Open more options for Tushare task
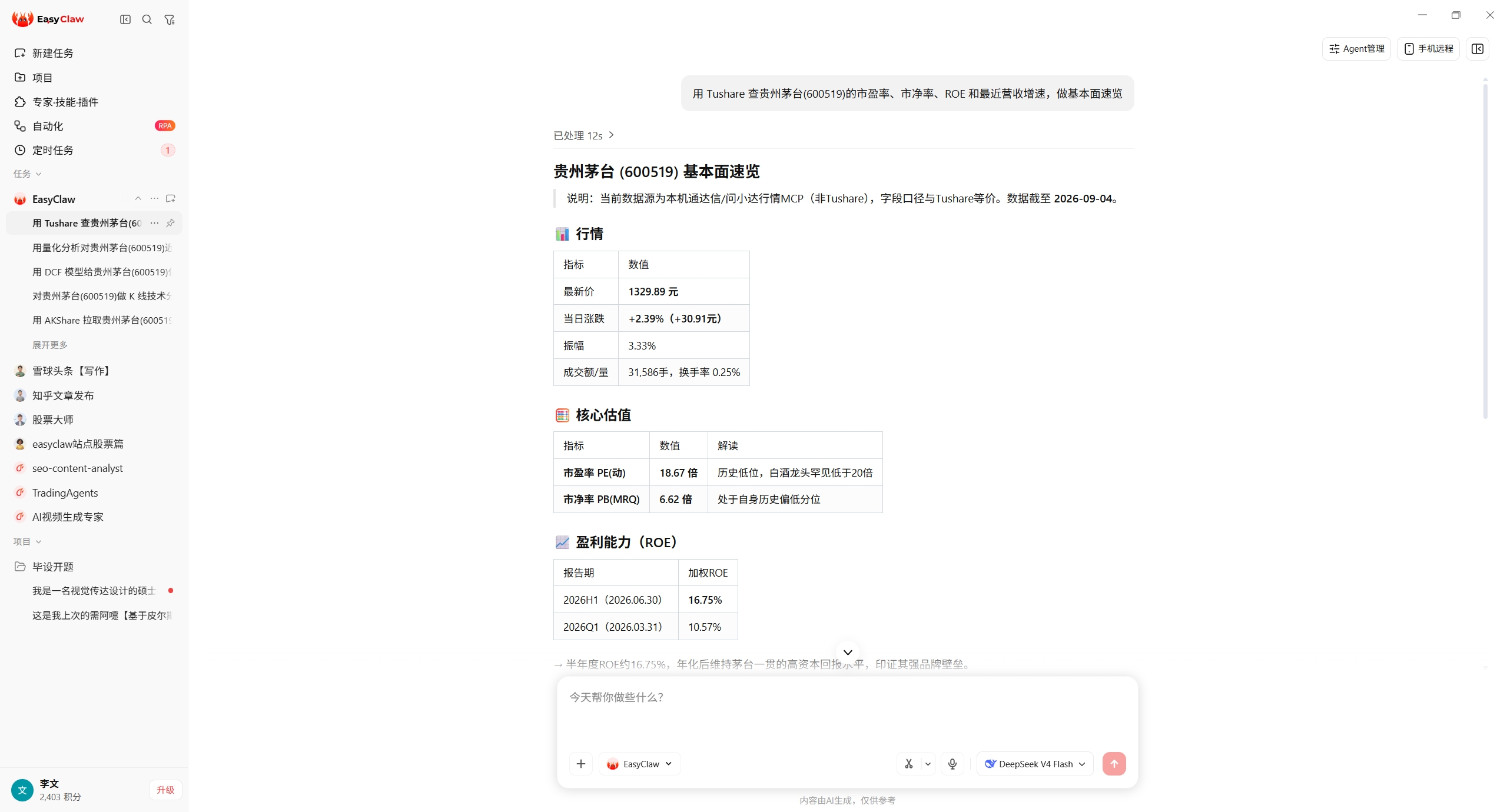Screen dimensions: 1507x812 [x=154, y=223]
